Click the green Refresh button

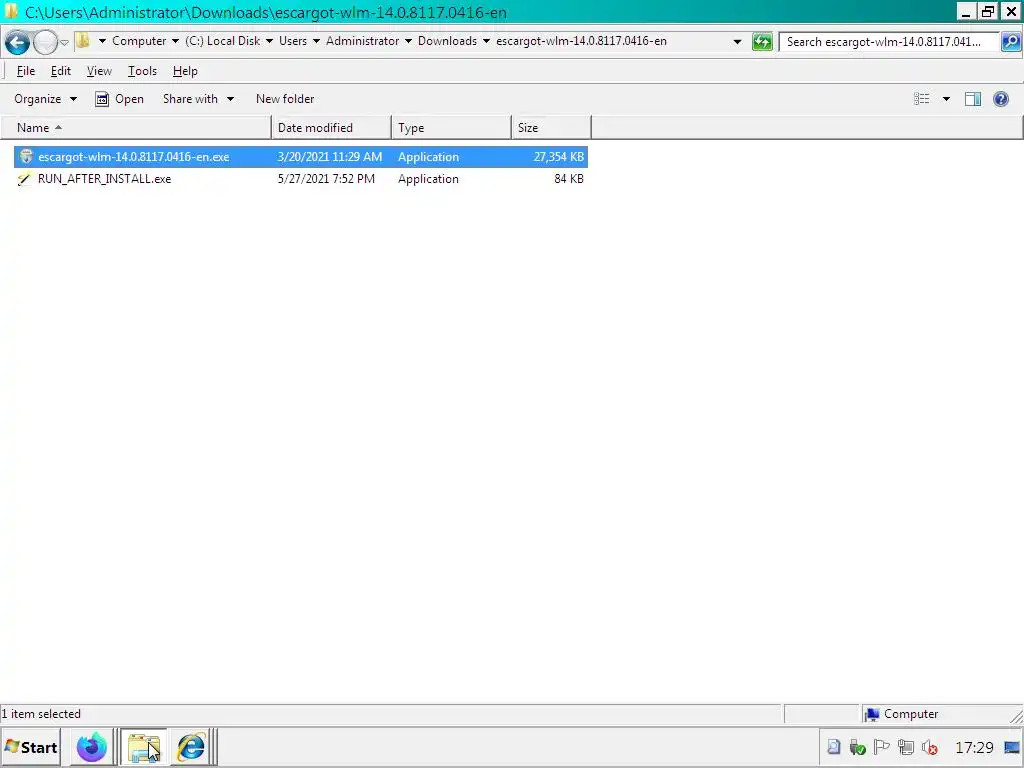coord(762,42)
